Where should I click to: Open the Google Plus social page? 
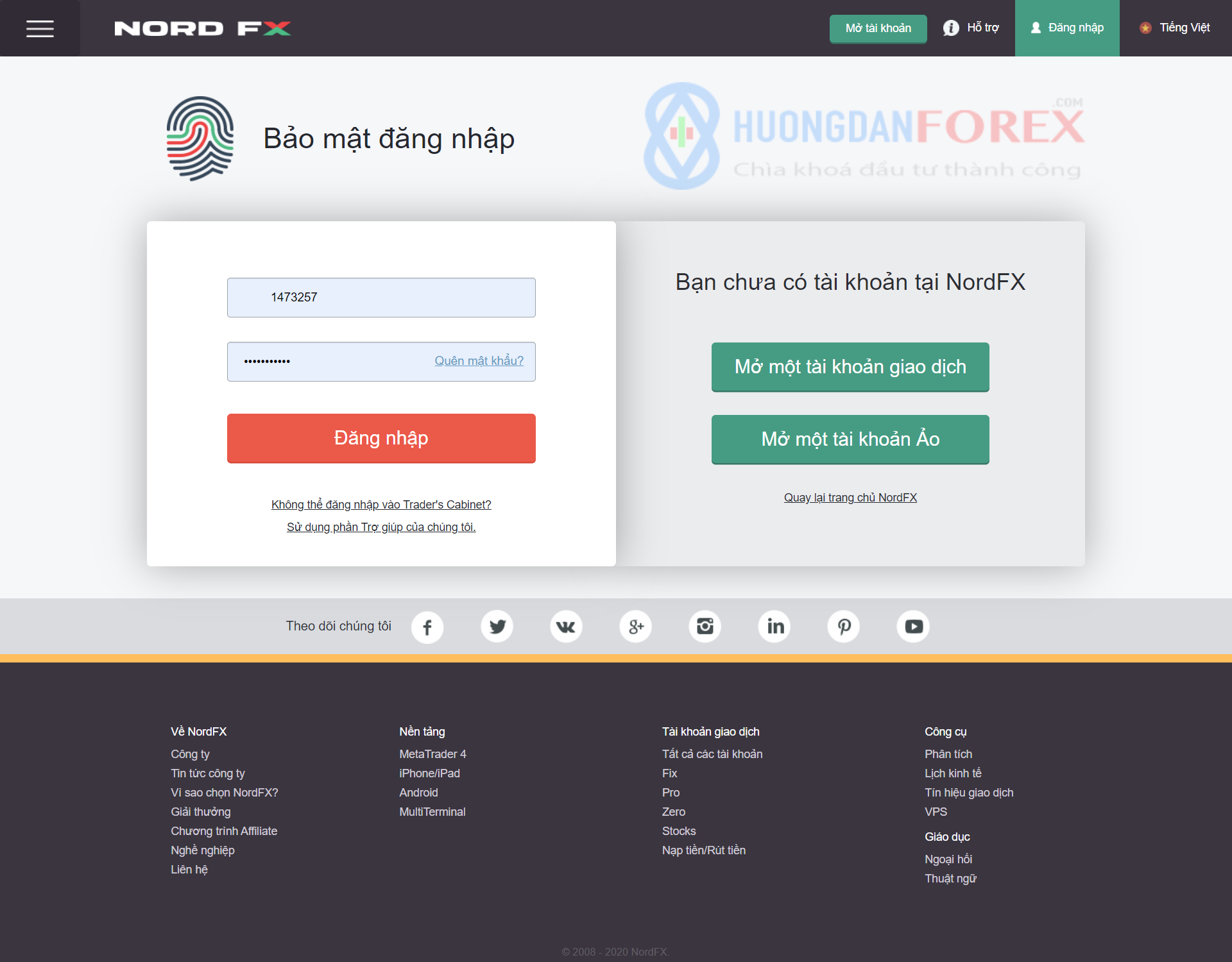(635, 627)
